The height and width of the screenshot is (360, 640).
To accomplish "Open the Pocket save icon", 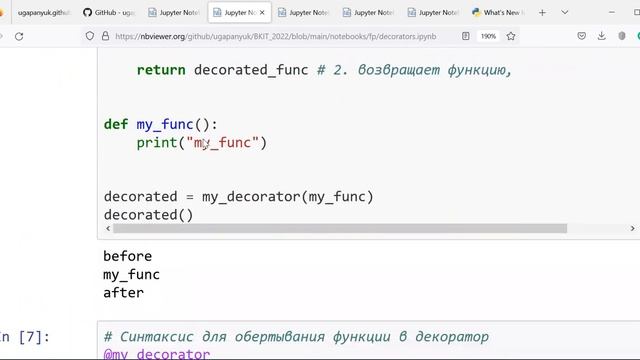I will click(582, 36).
